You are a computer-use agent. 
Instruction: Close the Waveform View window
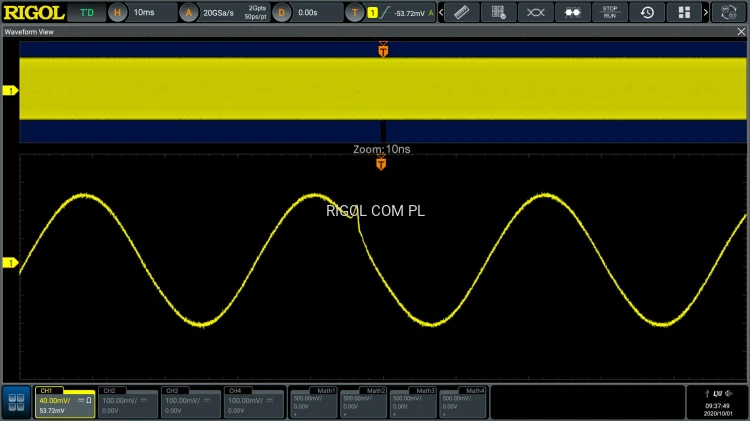pos(741,32)
